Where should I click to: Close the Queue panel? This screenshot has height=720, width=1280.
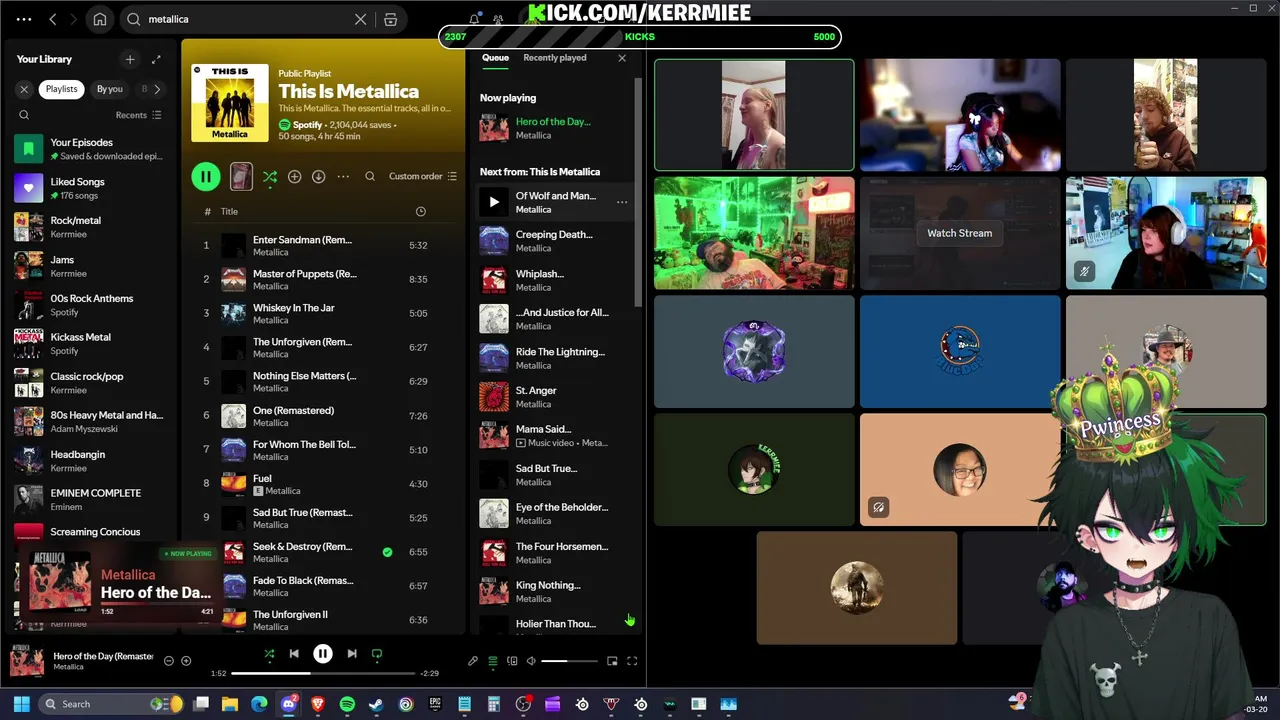622,58
